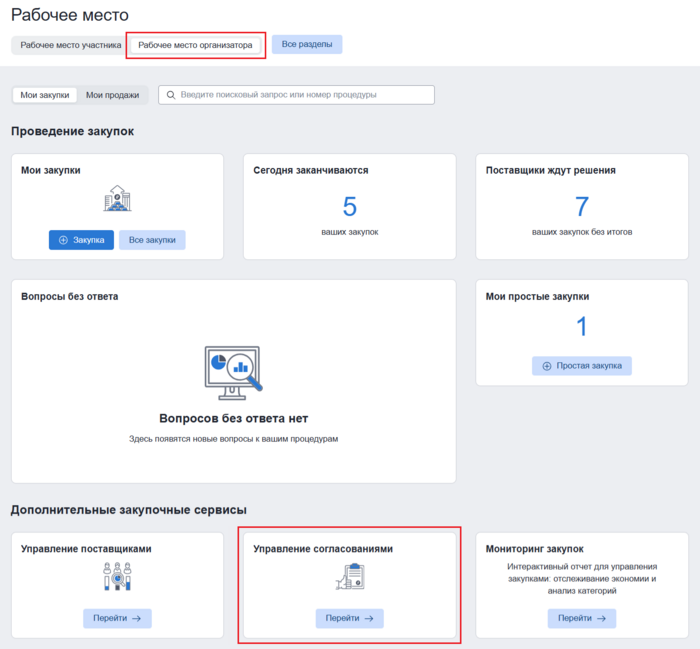700x649 pixels.
Task: Click the number 7 in Поставщики ждут решения
Action: click(581, 207)
